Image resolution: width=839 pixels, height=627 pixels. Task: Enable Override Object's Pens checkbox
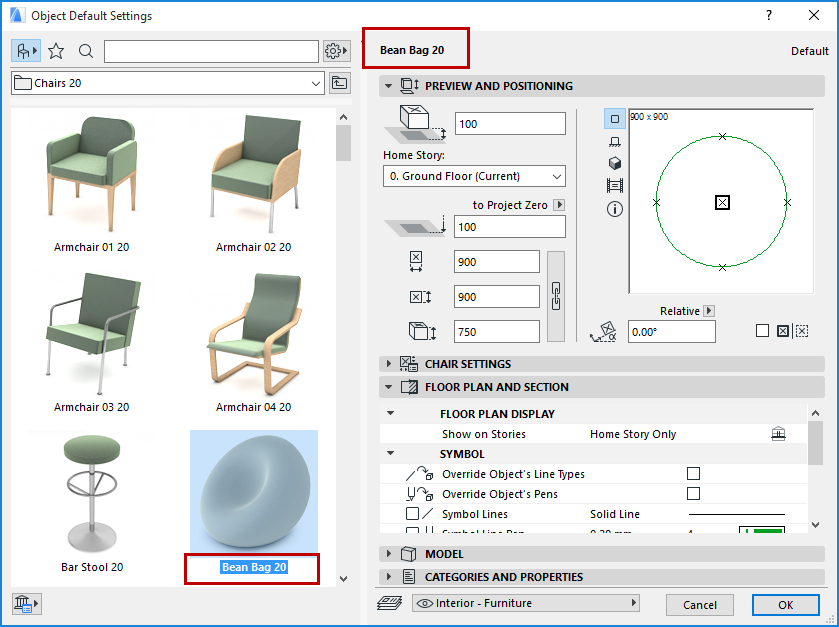tap(693, 493)
